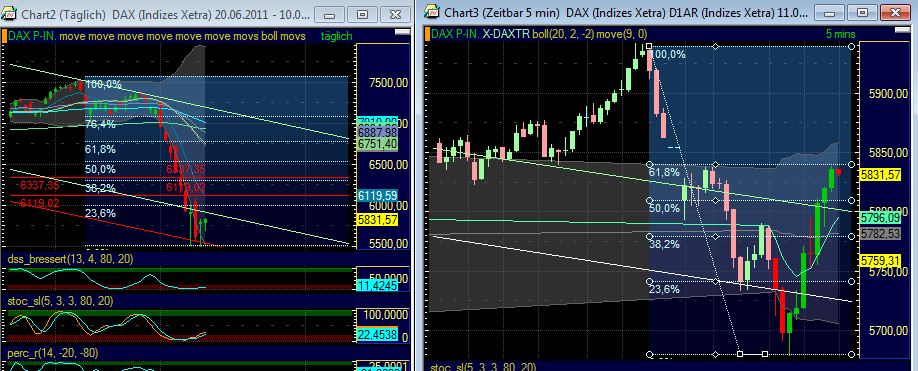Minimize the Chart2 (Täglich) window
Image resolution: width=918 pixels, height=371 pixels.
pyautogui.click(x=331, y=14)
